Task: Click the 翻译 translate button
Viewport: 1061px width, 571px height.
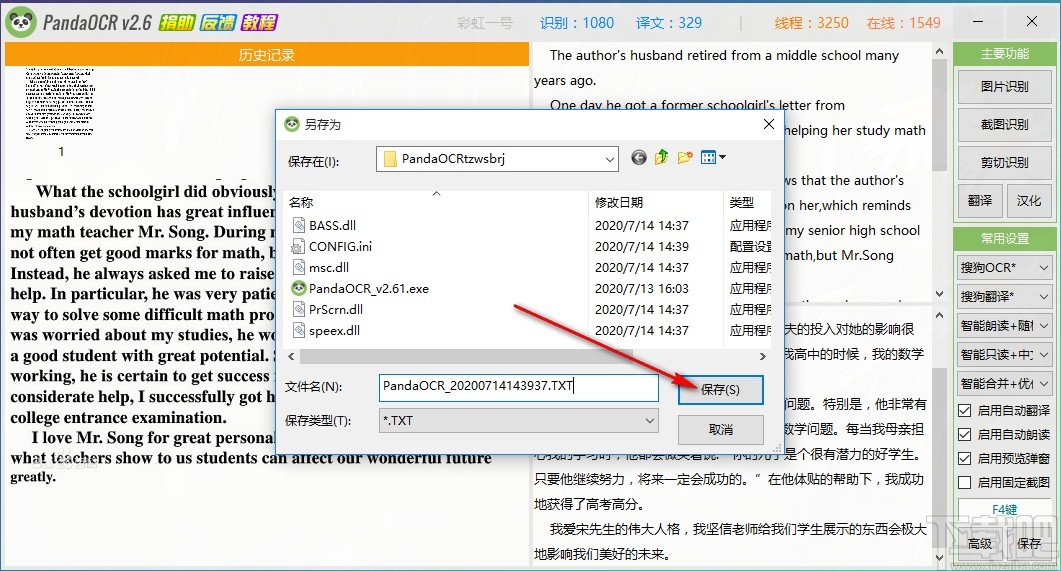Action: [980, 200]
